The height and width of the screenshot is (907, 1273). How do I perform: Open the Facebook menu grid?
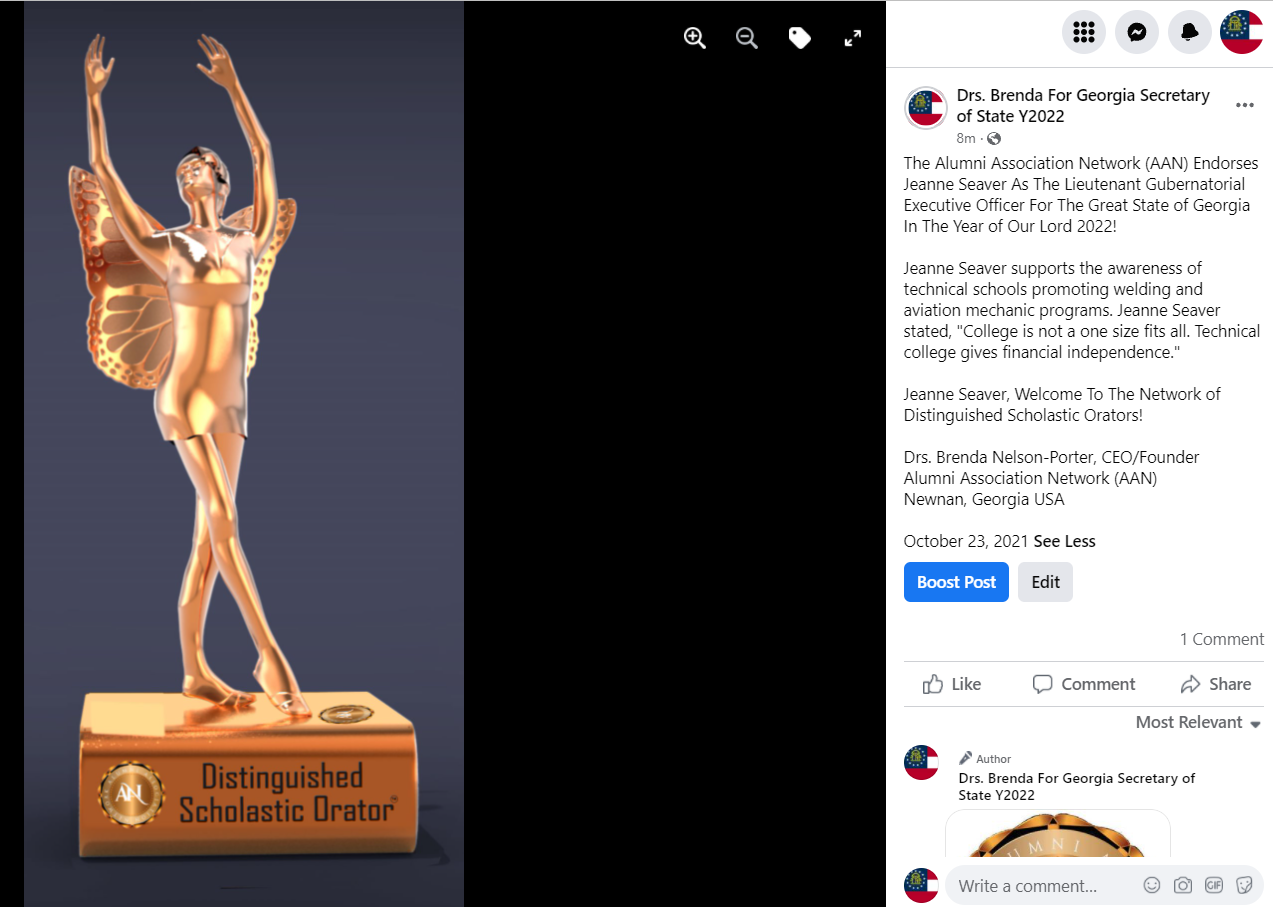tap(1083, 32)
